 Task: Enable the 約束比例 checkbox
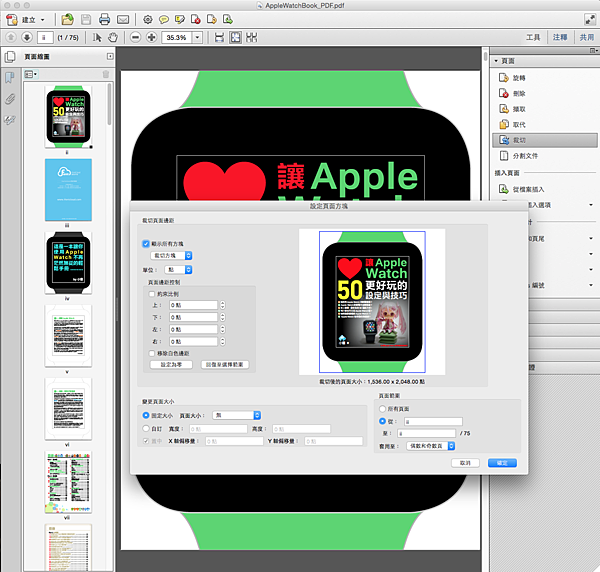(150, 293)
